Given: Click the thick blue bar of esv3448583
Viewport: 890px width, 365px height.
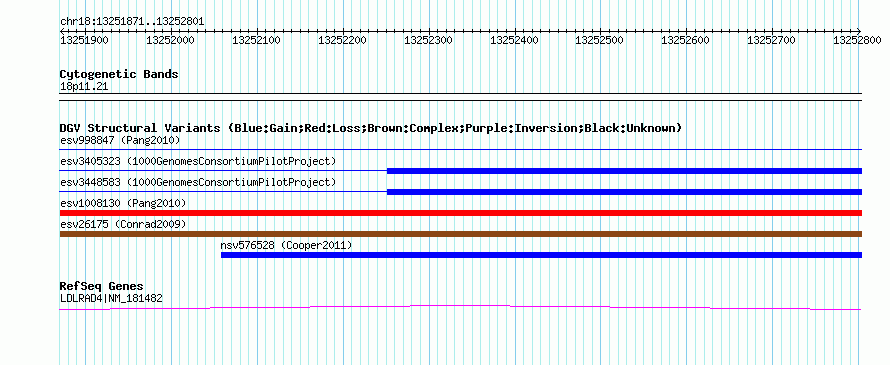Looking at the screenshot, I should click(624, 192).
